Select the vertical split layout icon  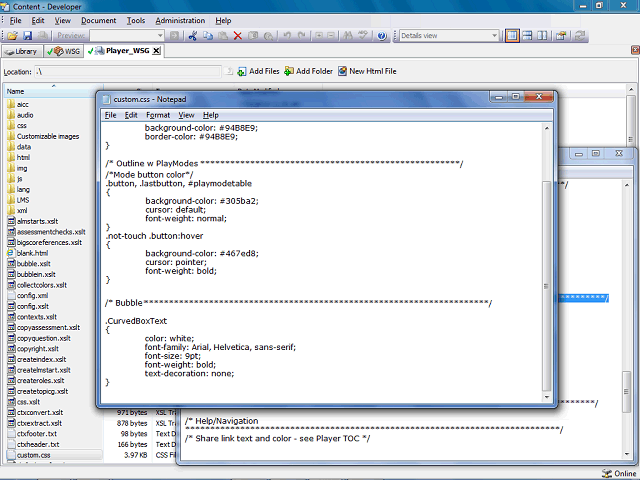542,36
